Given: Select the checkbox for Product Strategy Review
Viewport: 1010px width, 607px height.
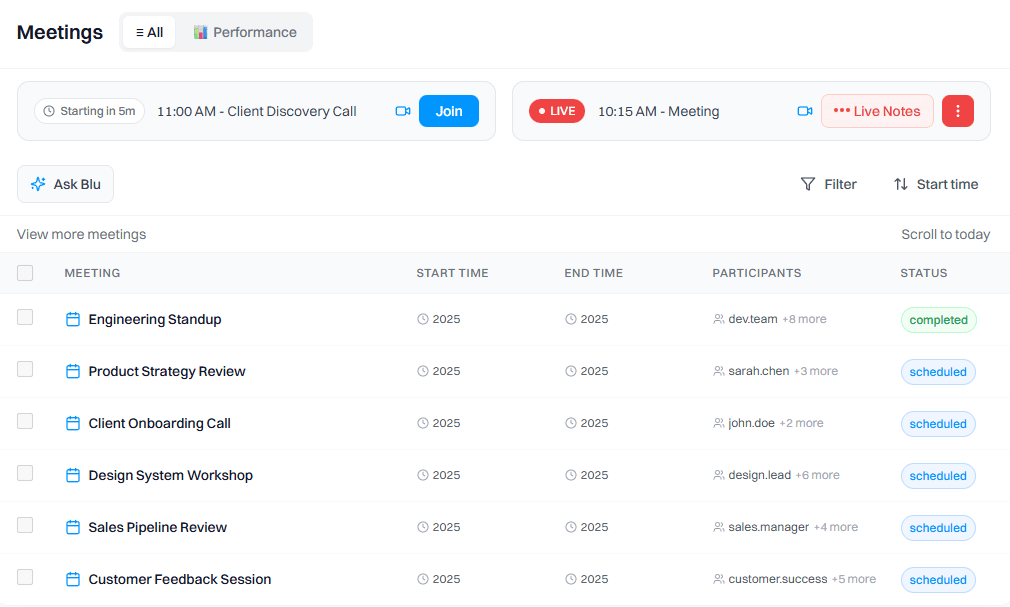Looking at the screenshot, I should pos(25,371).
